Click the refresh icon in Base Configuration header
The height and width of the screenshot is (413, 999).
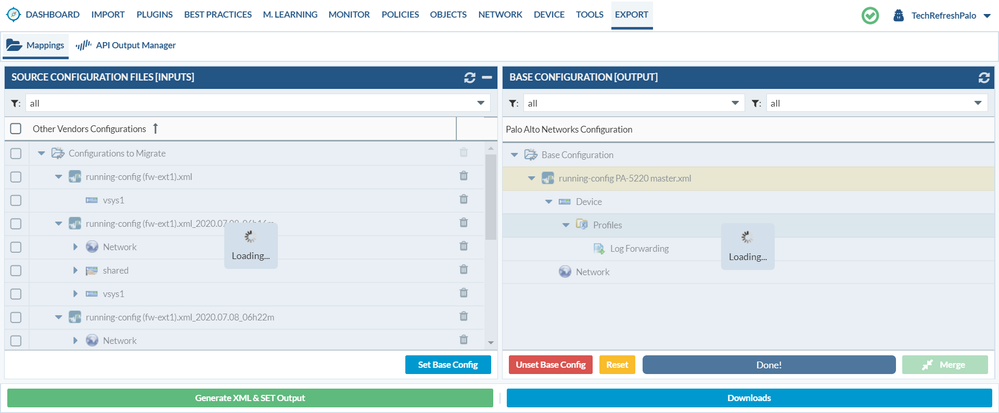(x=983, y=77)
